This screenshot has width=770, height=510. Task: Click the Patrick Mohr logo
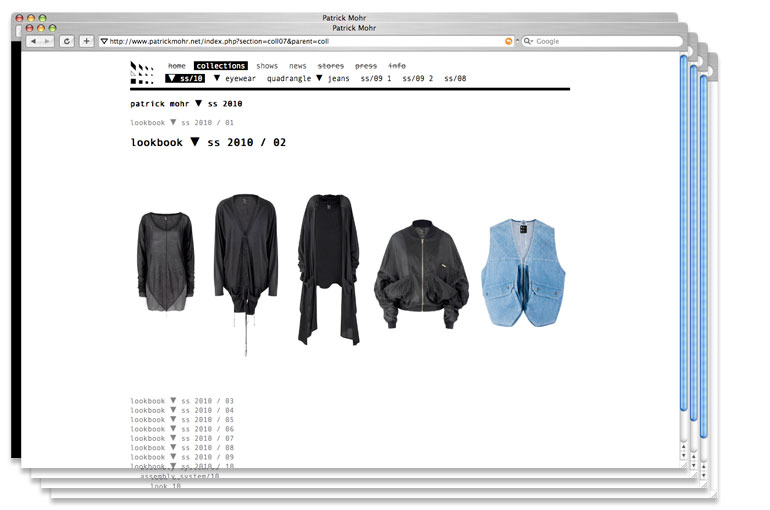(x=142, y=73)
